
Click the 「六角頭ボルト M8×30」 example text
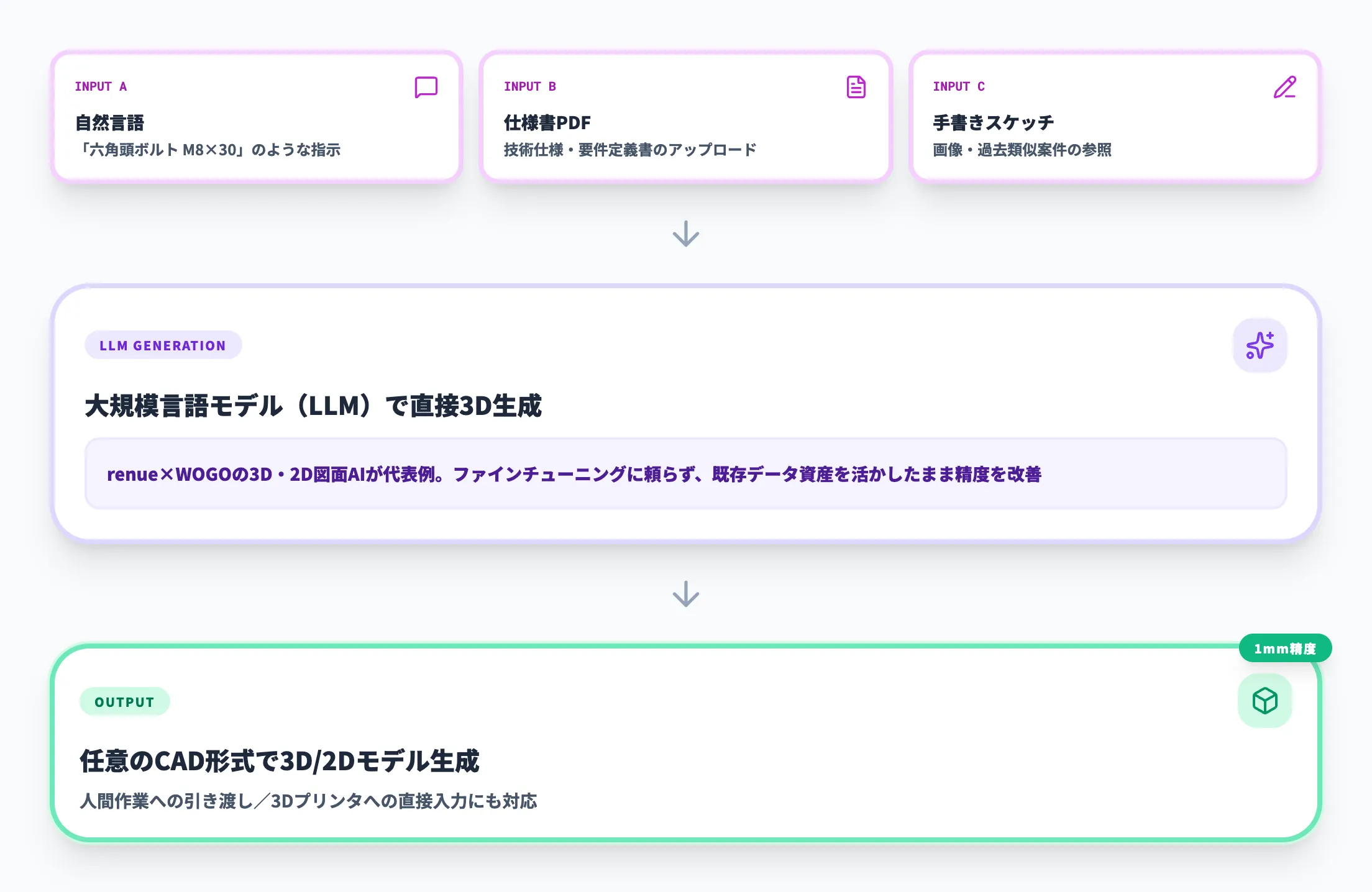tap(210, 150)
